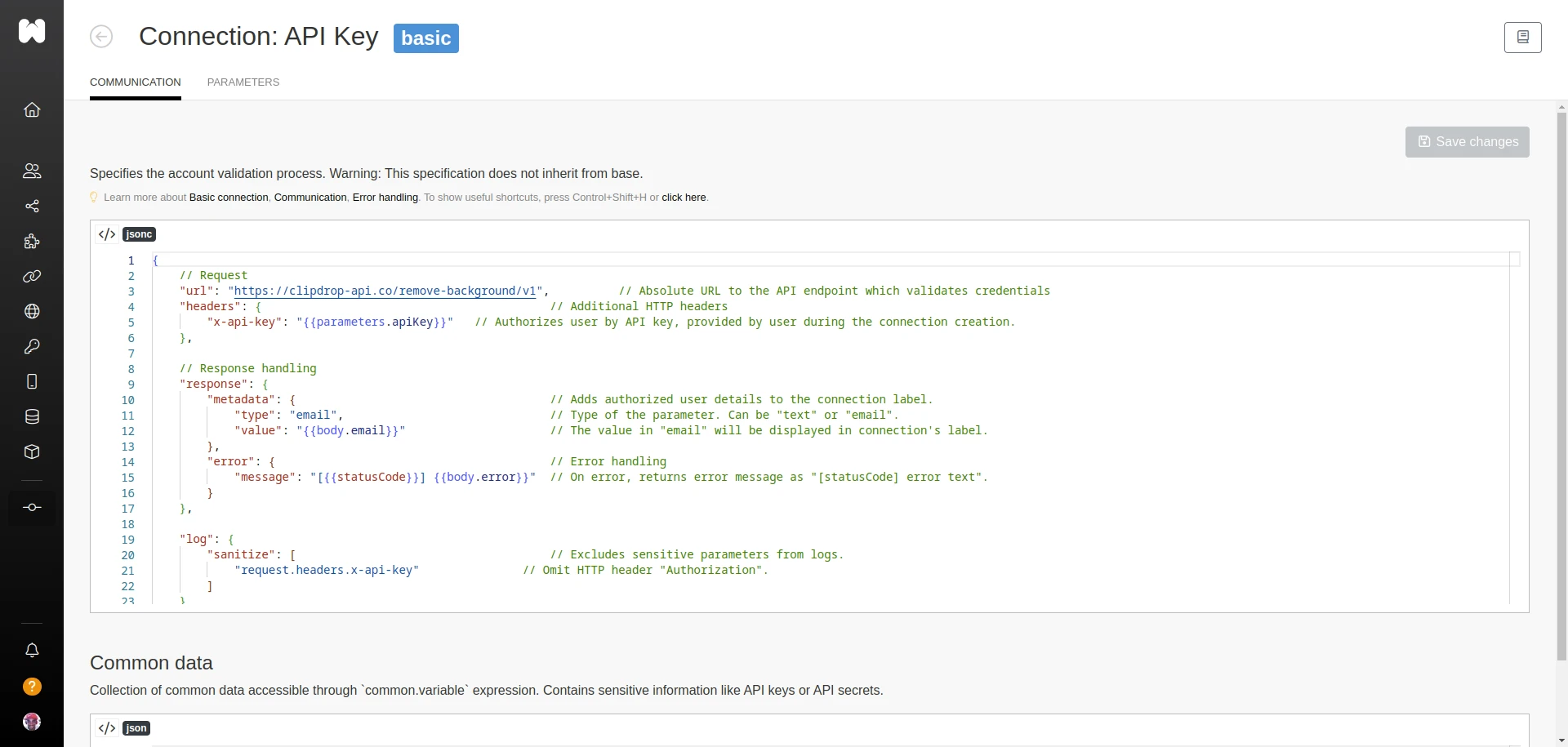1568x747 pixels.
Task: Open Webhooks globe icon in sidebar
Action: pos(32,311)
